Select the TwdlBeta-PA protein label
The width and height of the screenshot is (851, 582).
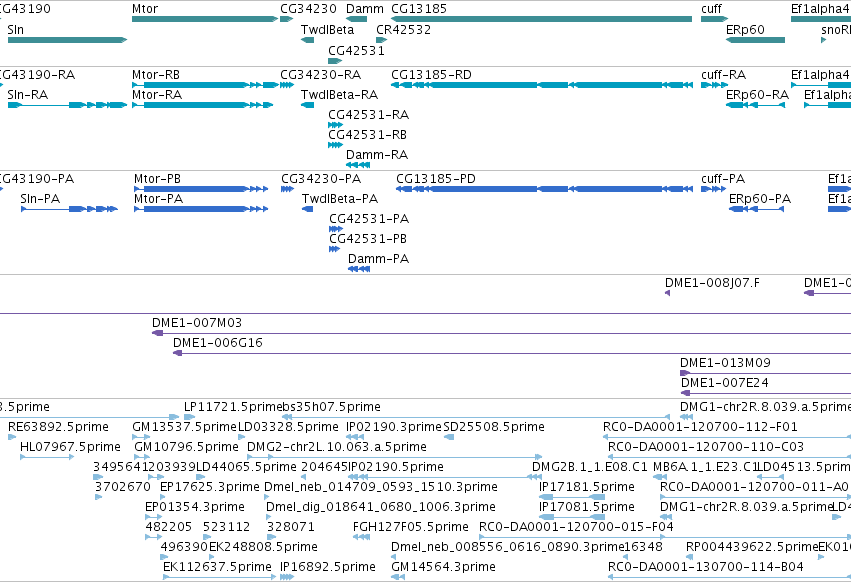[x=340, y=199]
